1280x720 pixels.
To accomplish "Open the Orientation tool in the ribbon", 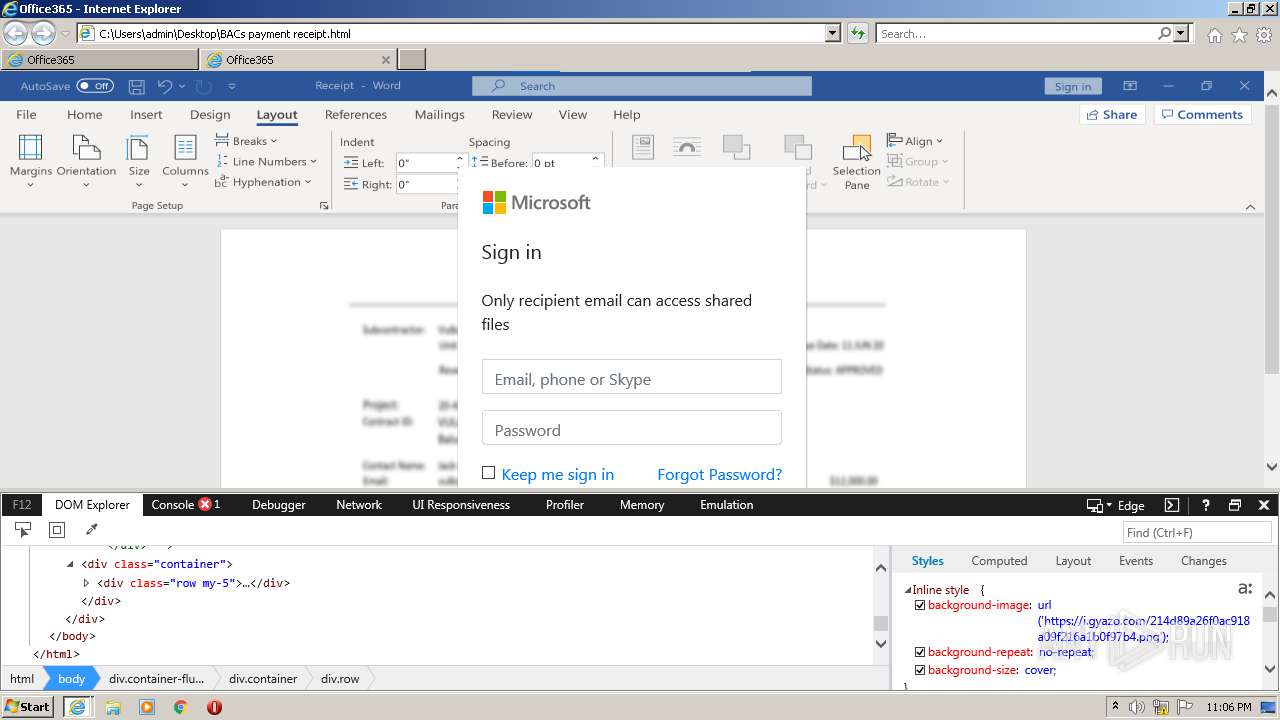I will (x=86, y=161).
